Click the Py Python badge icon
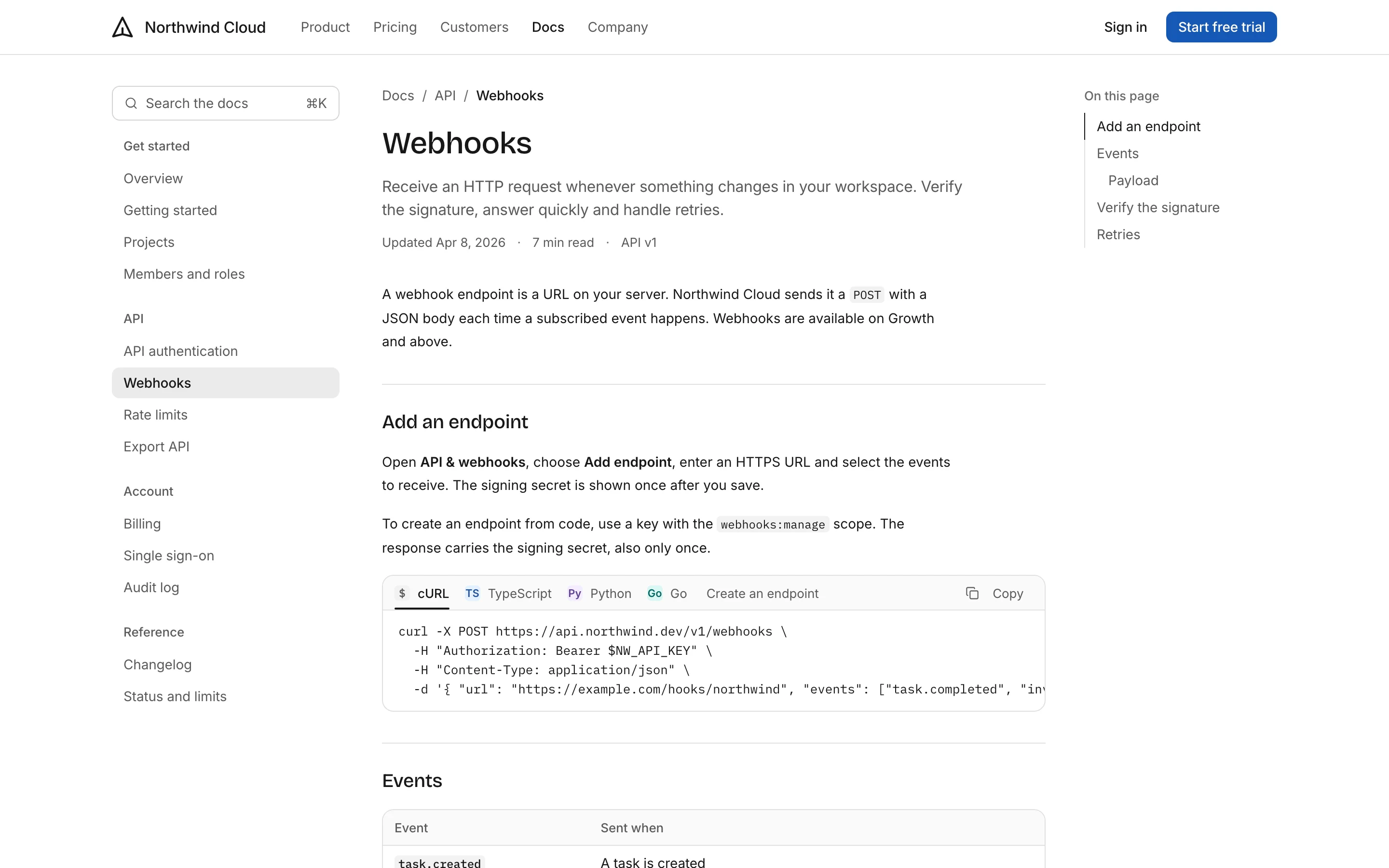Screen dimensions: 1389x868 pos(574,593)
